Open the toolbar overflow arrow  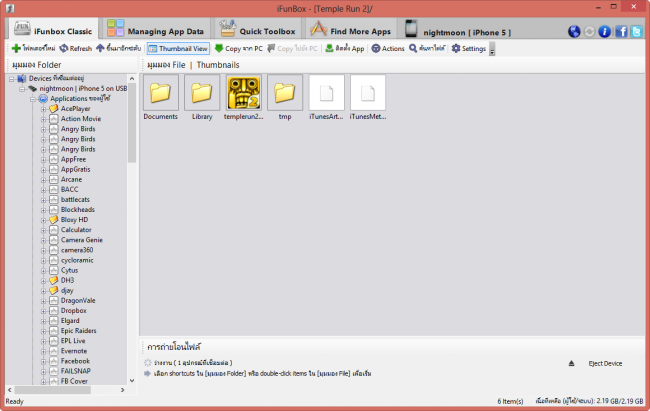(492, 49)
